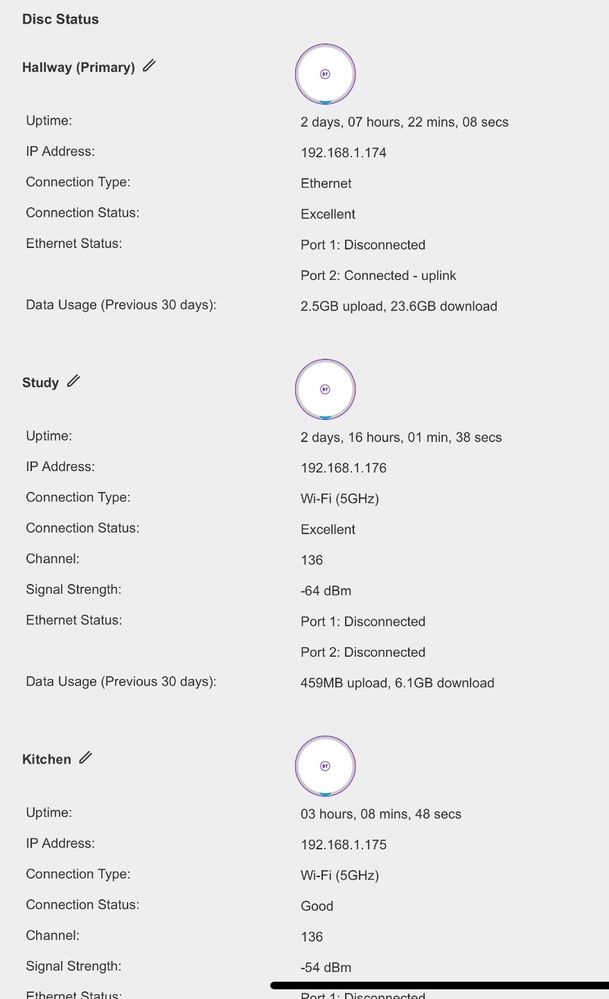Click the Hallway IP address 192.168.1.174
This screenshot has width=609, height=999.
pyautogui.click(x=343, y=153)
